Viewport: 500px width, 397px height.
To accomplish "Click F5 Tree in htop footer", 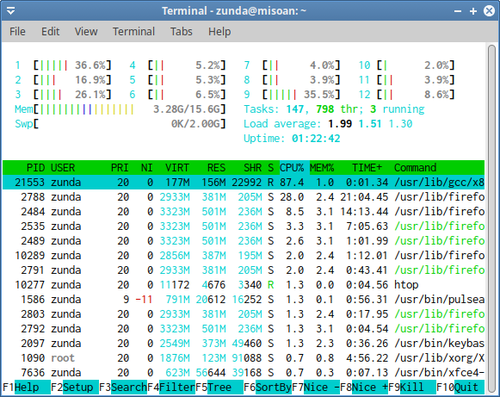I will 219,387.
